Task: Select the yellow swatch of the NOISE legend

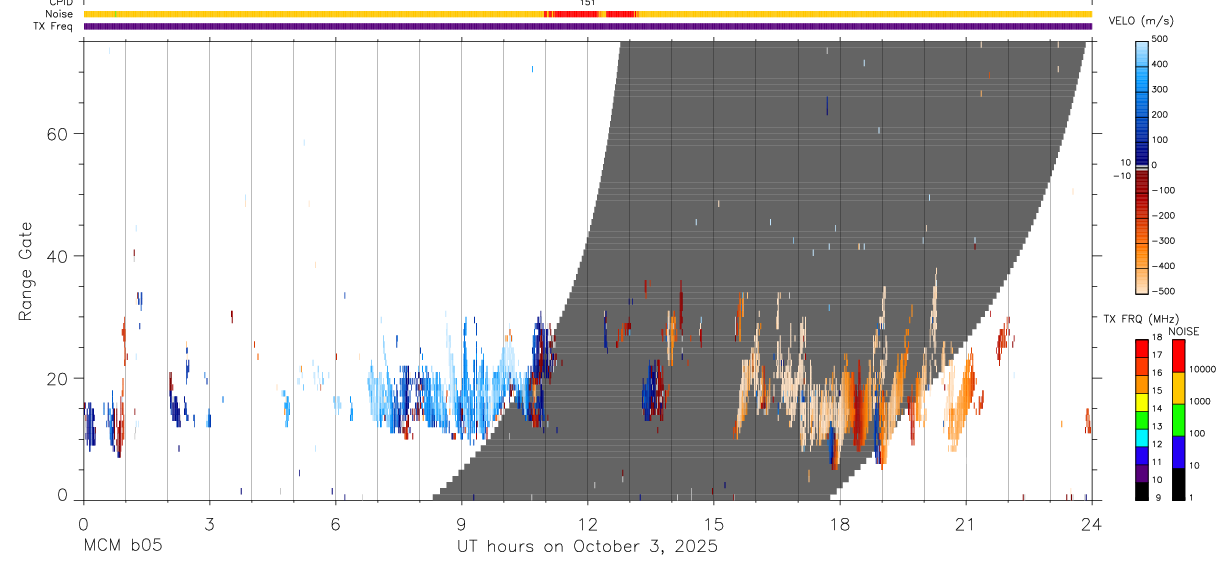Action: (x=1178, y=387)
